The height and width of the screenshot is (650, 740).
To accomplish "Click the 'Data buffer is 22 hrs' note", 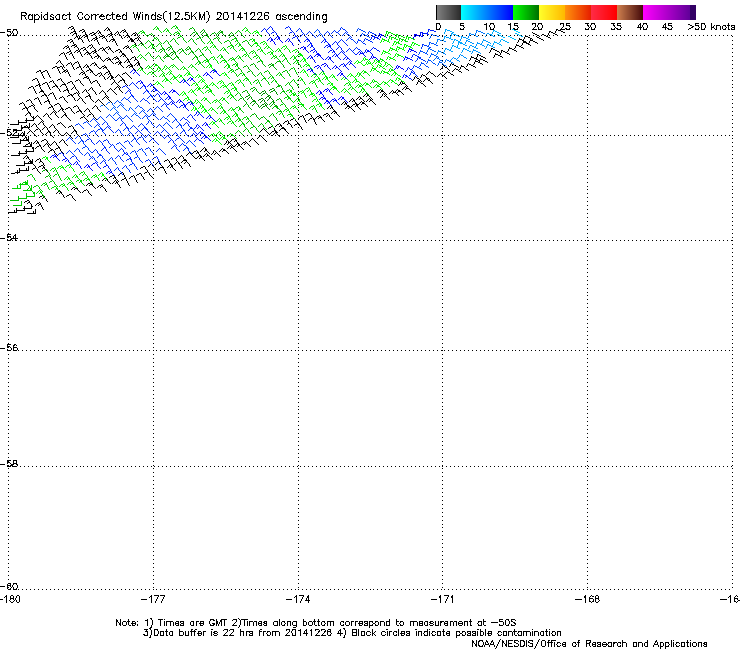I will pyautogui.click(x=194, y=633).
